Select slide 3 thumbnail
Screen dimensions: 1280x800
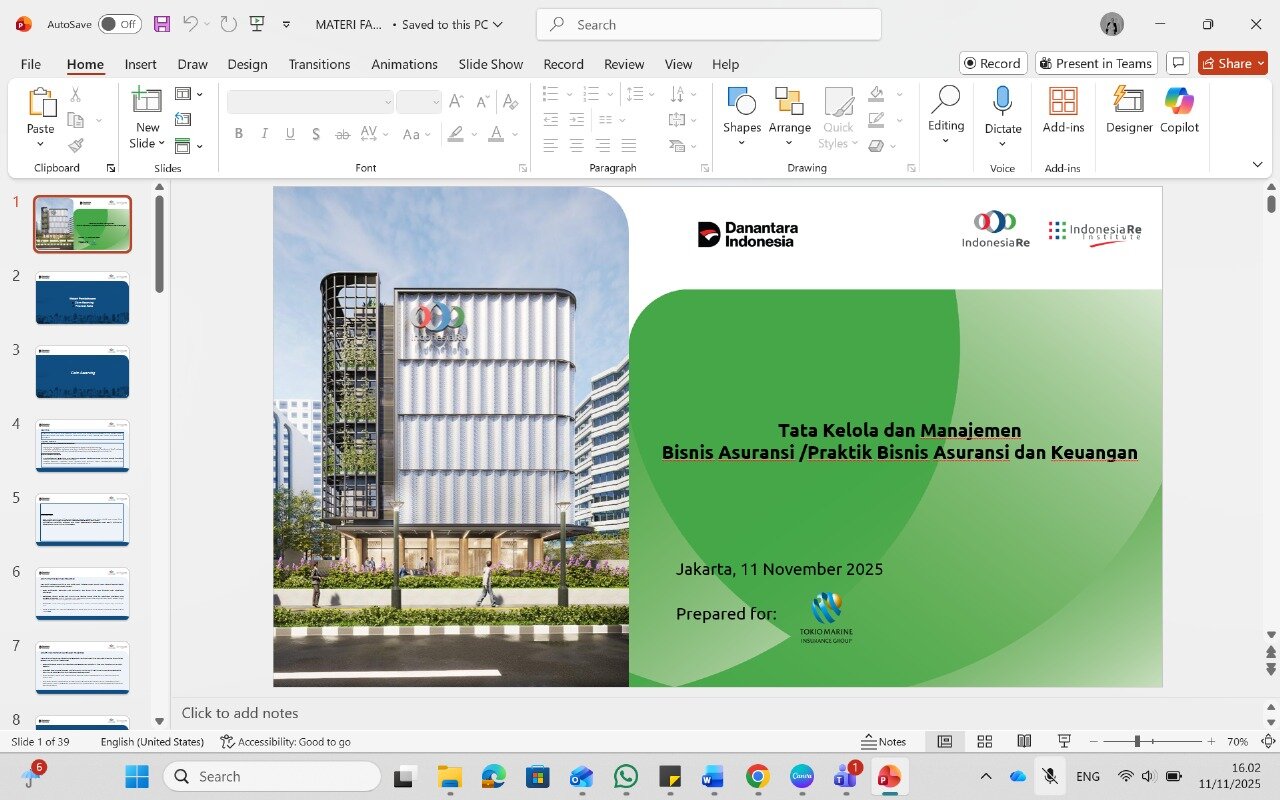82,372
